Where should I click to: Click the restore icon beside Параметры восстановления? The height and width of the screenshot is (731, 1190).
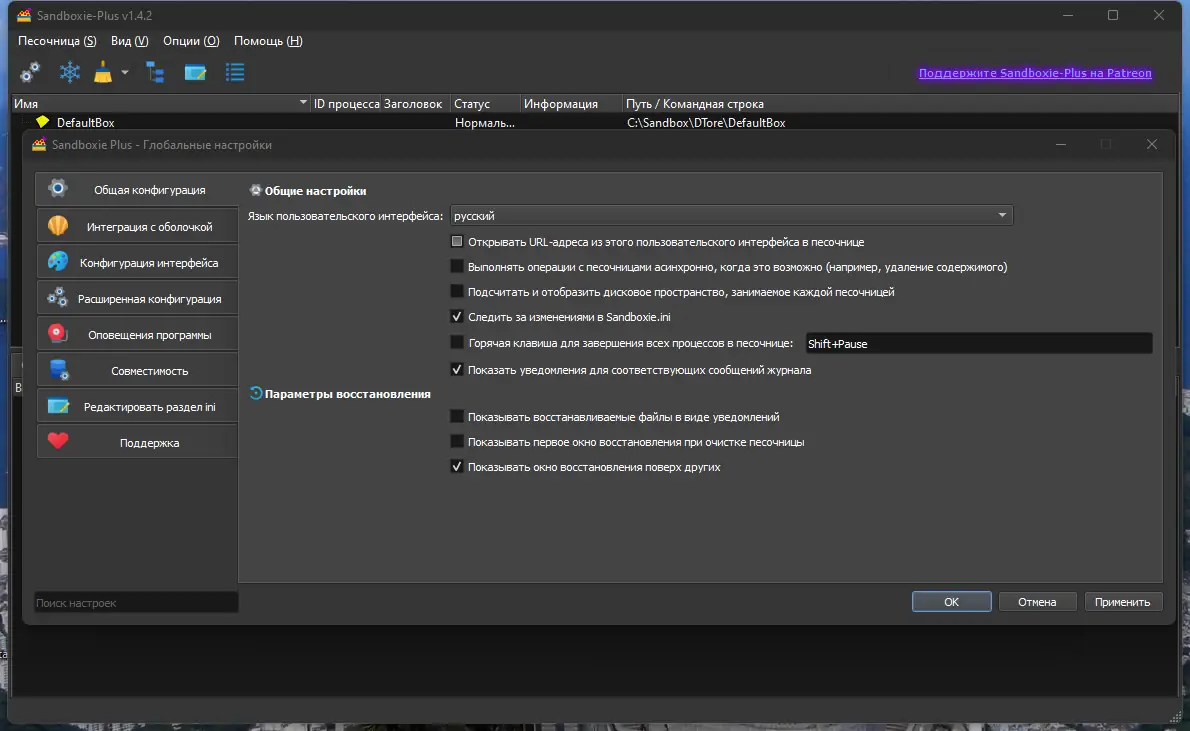256,393
